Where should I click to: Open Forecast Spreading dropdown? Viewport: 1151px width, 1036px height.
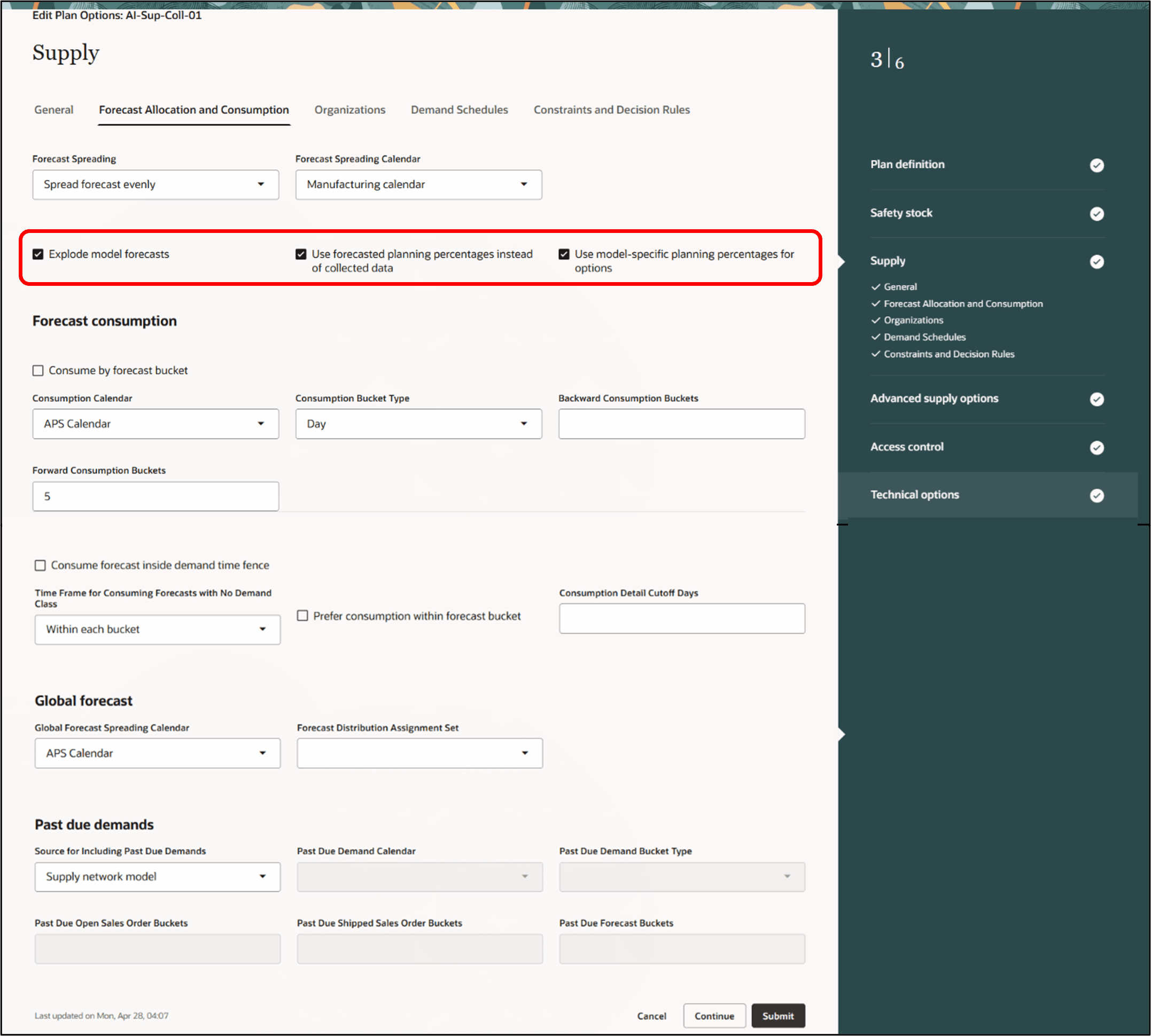(155, 184)
